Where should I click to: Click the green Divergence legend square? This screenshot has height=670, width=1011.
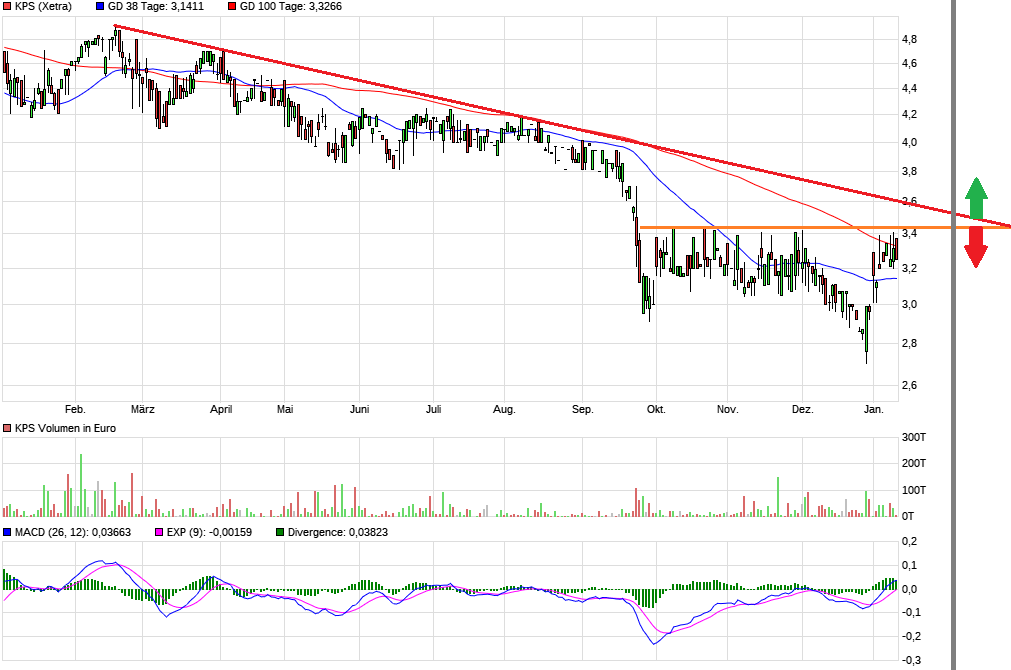[280, 532]
